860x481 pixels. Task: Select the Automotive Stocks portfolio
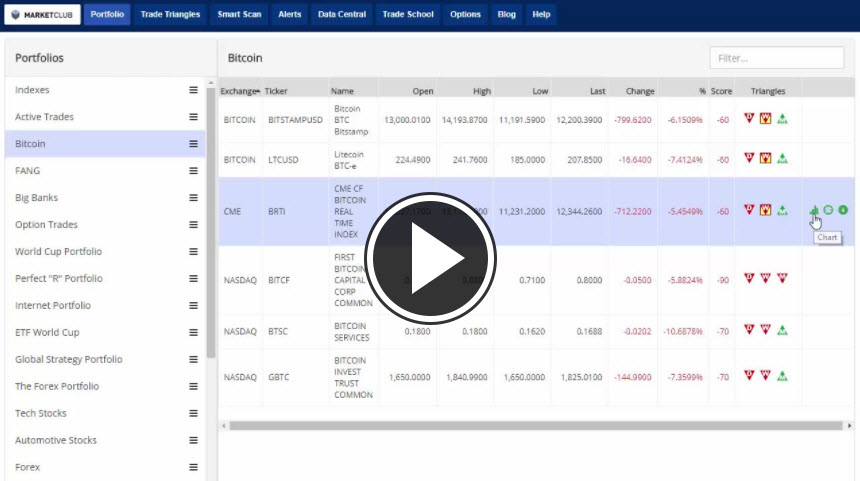[x=105, y=440]
